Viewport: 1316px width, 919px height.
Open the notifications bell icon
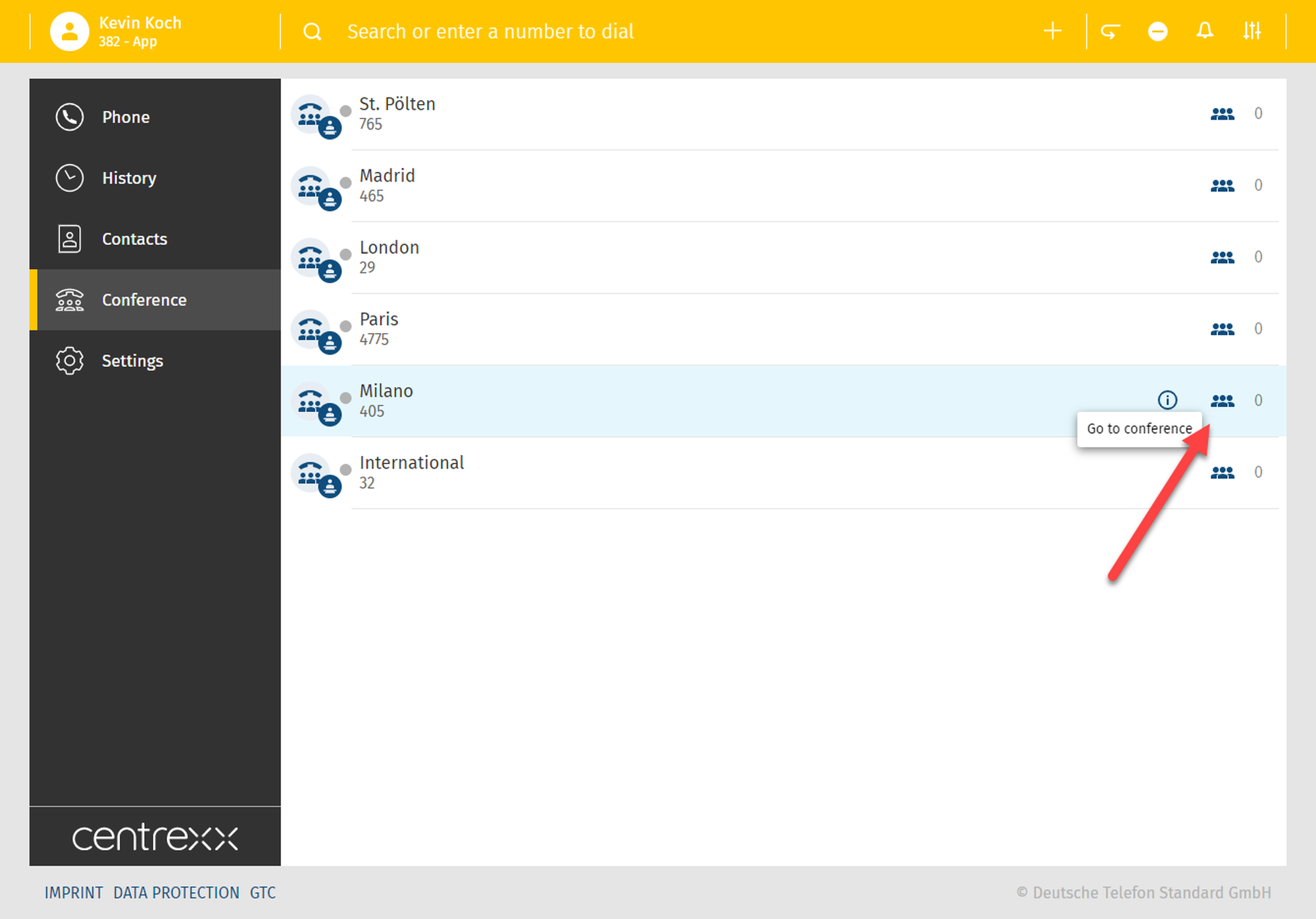pos(1205,31)
